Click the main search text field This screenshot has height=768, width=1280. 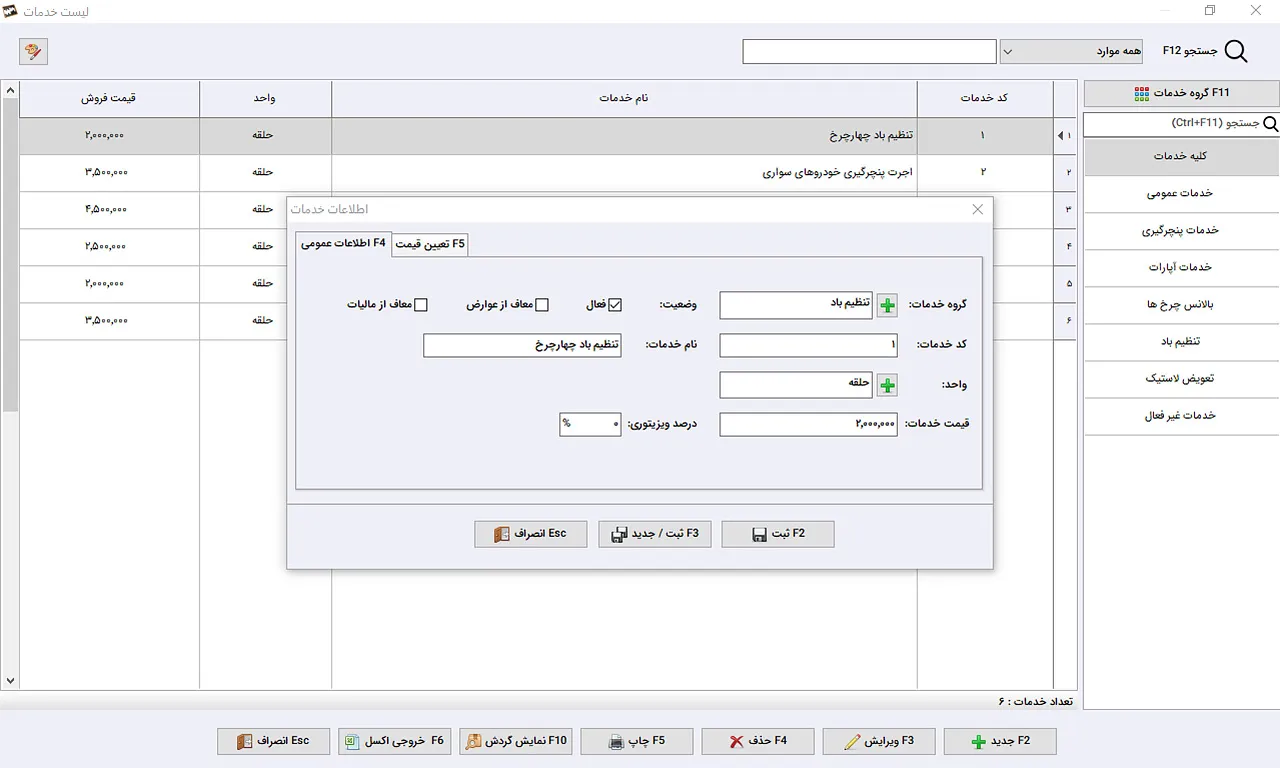(869, 52)
